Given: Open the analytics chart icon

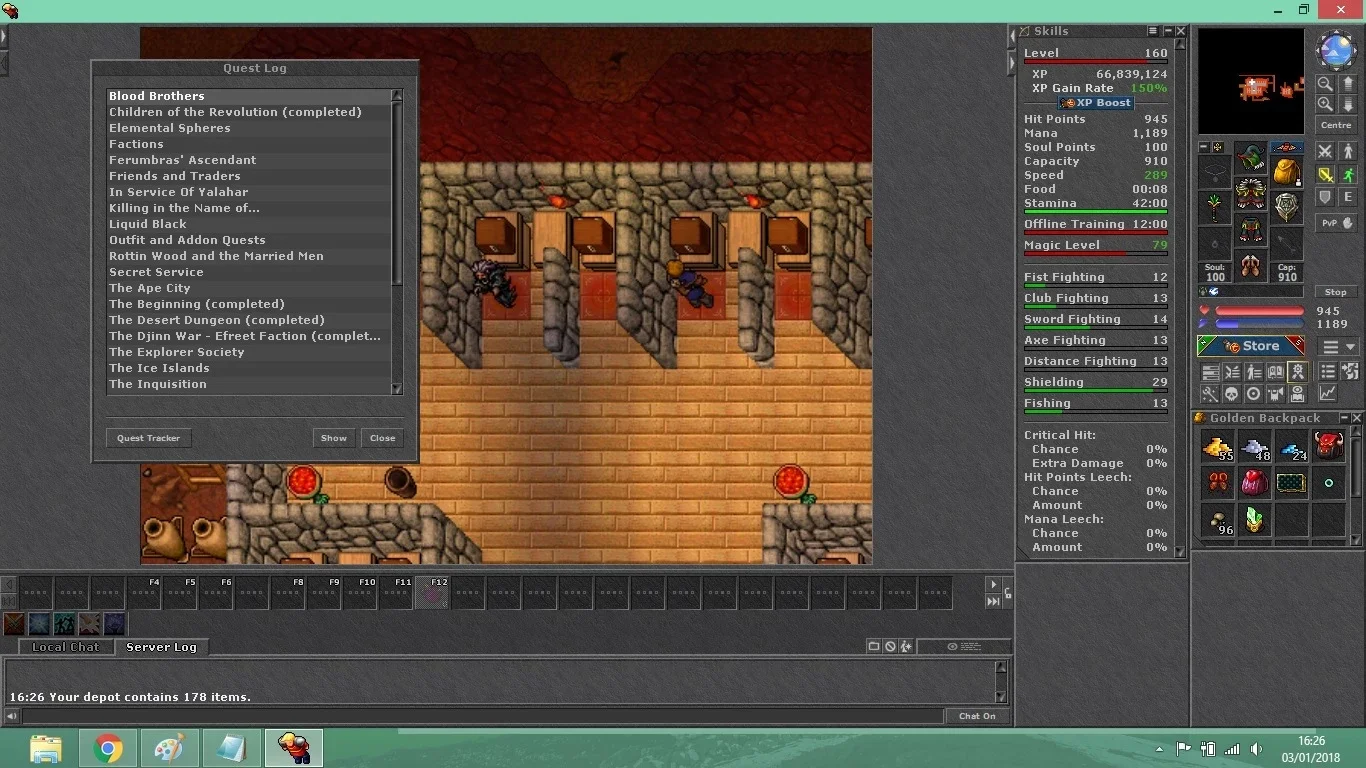Looking at the screenshot, I should tap(1327, 394).
